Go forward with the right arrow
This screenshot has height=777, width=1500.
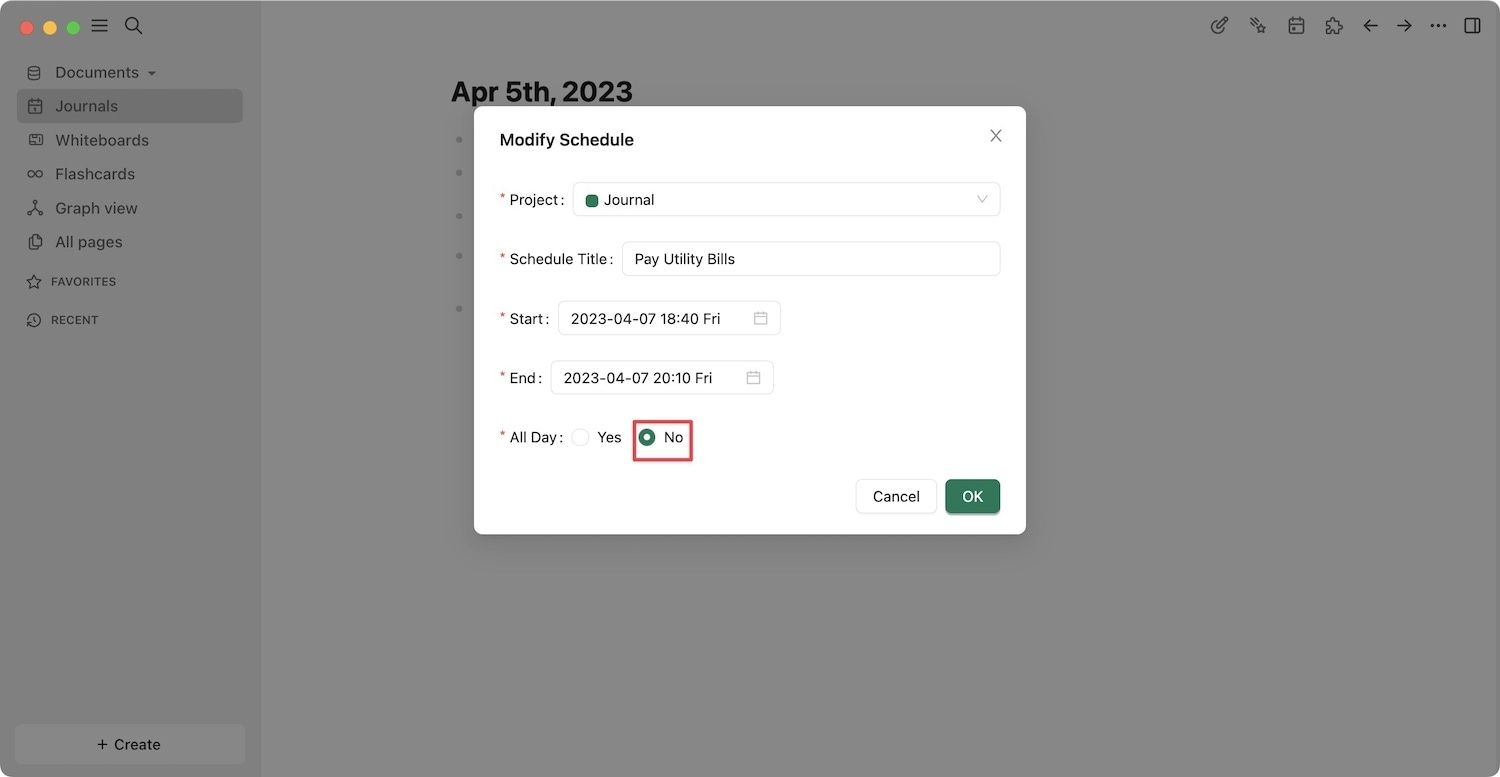click(x=1404, y=26)
